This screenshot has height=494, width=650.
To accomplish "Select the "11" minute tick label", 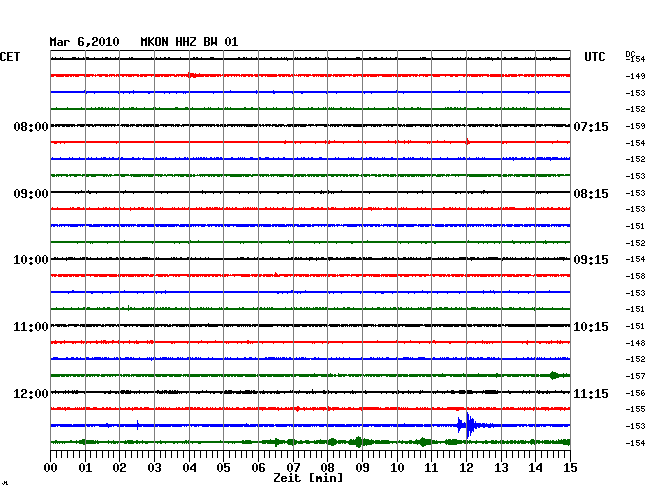I will pyautogui.click(x=431, y=467).
